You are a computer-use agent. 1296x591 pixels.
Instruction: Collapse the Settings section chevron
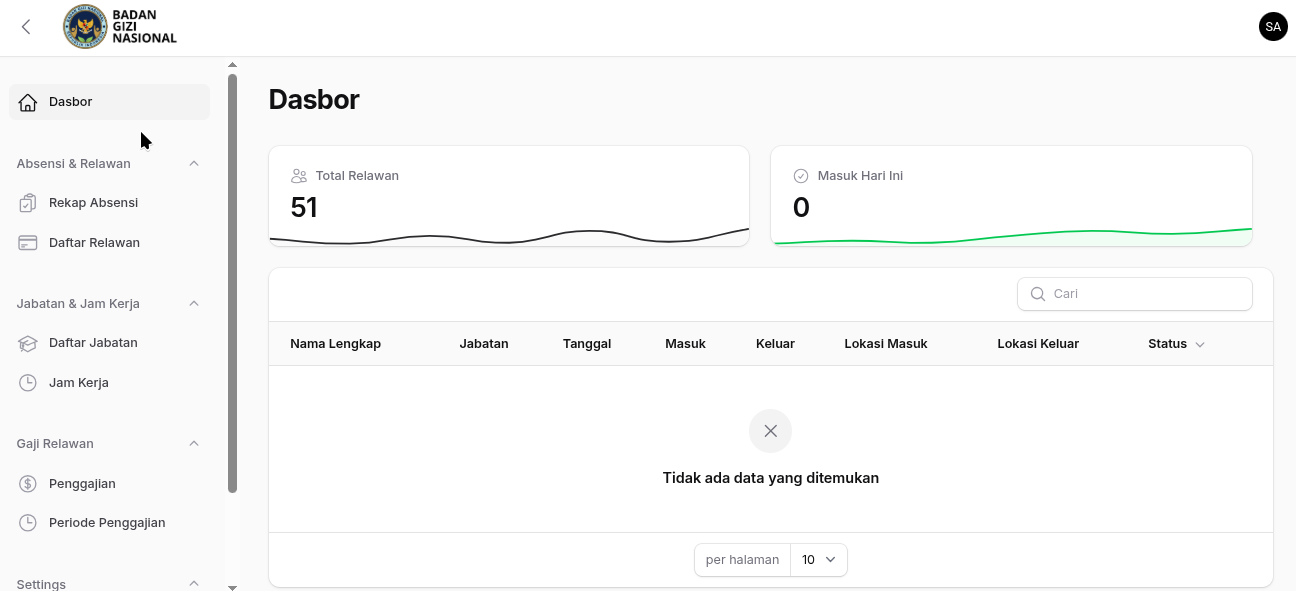(x=194, y=583)
